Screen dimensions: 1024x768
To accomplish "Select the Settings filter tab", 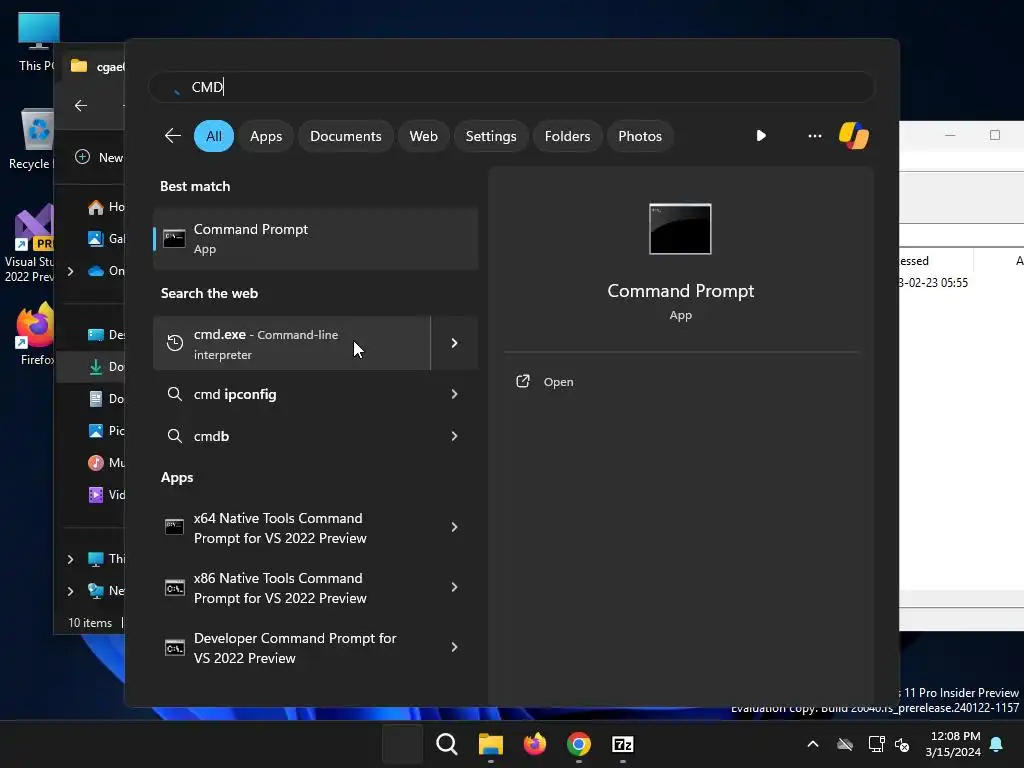I will pos(490,136).
